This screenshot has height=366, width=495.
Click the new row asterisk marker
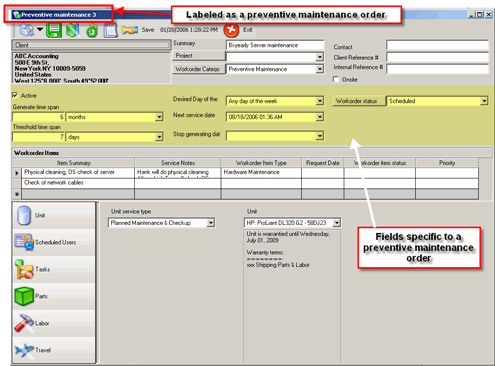point(17,194)
